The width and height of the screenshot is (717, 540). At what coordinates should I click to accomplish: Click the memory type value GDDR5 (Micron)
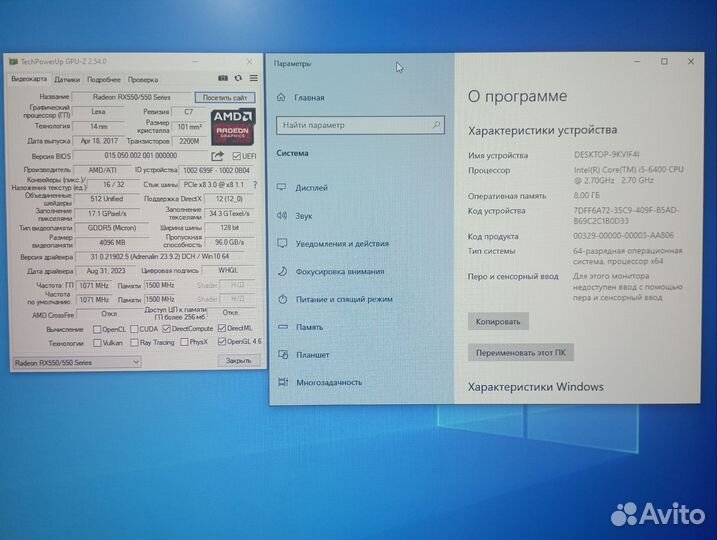coord(112,228)
